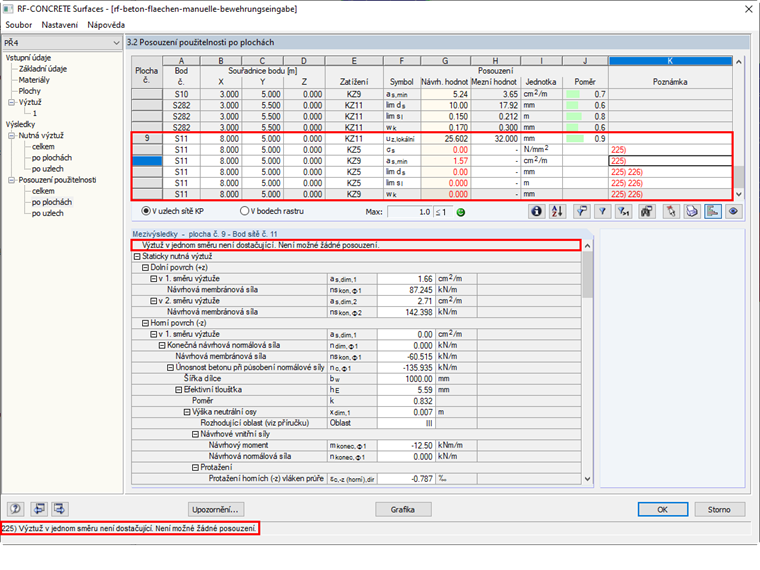Click the A-Z sort results icon

click(557, 211)
